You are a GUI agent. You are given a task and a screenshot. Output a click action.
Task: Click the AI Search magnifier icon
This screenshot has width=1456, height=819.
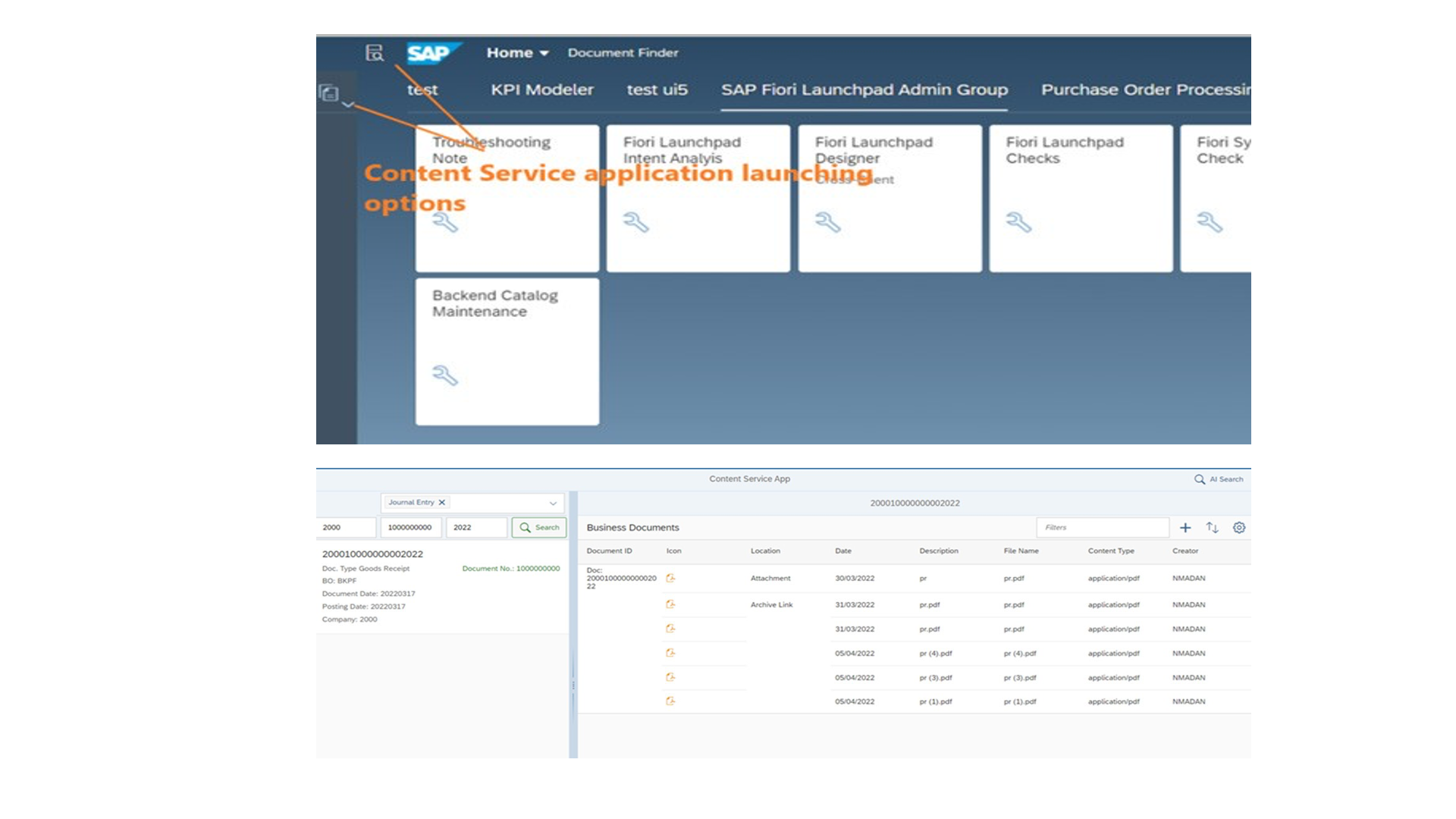[1200, 479]
